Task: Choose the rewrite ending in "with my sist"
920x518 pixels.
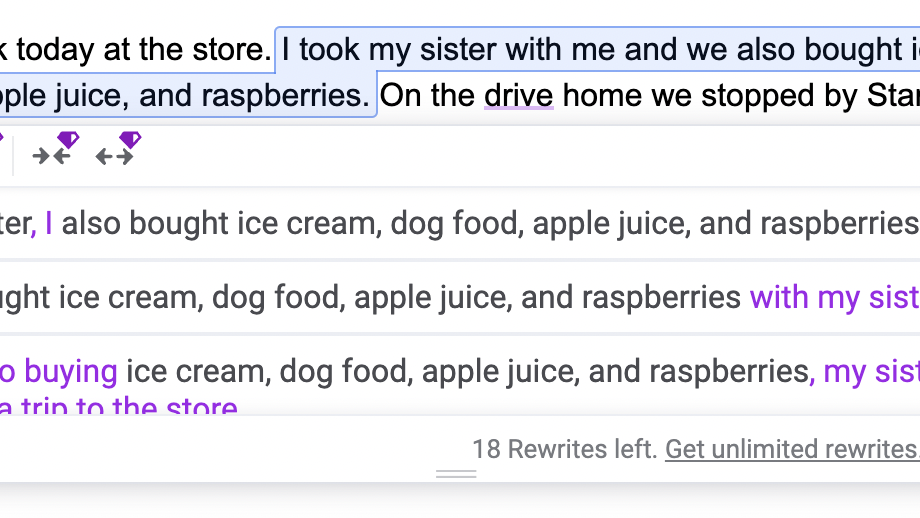Action: coord(460,297)
